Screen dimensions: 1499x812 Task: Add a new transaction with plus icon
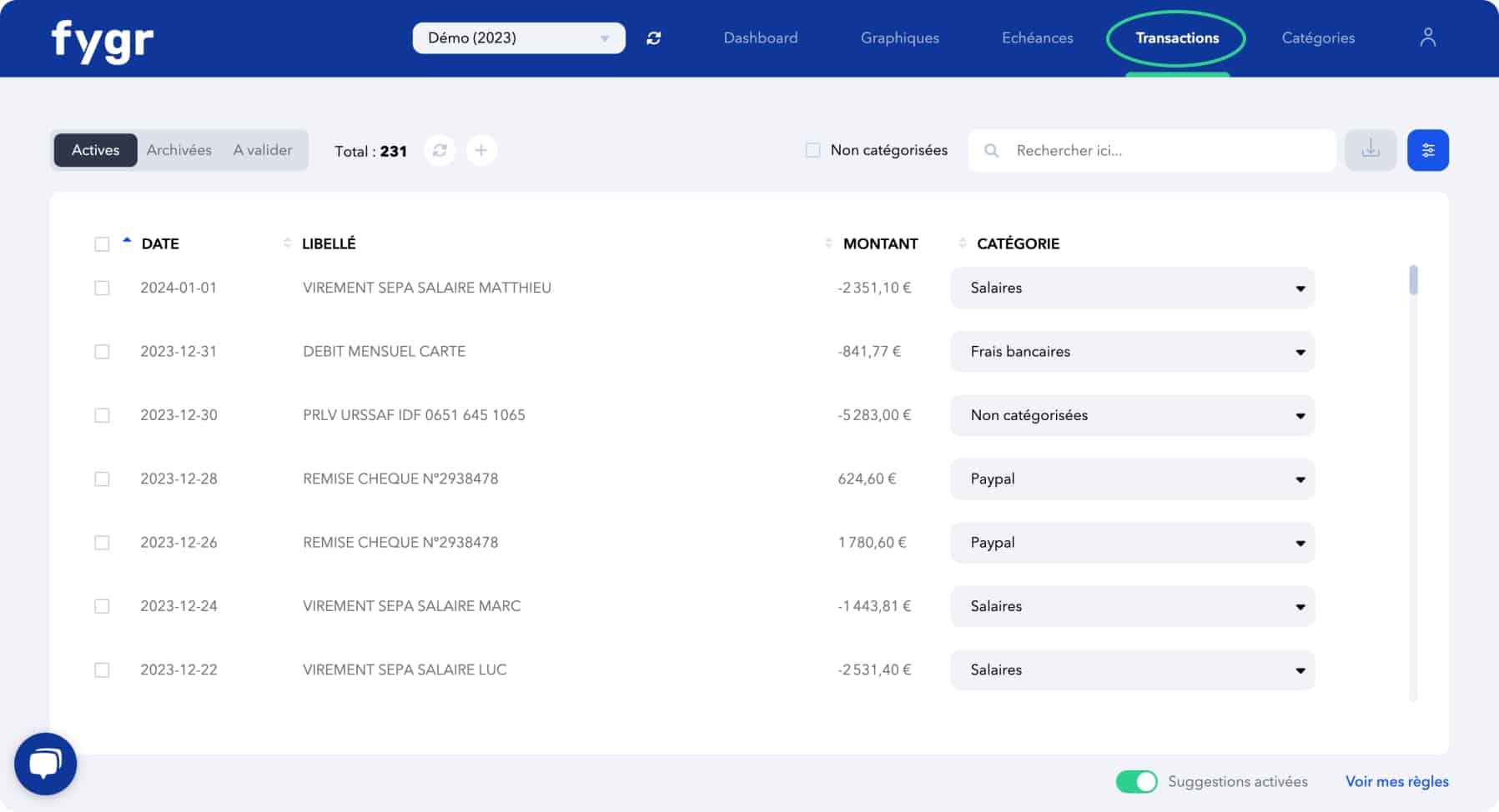tap(481, 151)
